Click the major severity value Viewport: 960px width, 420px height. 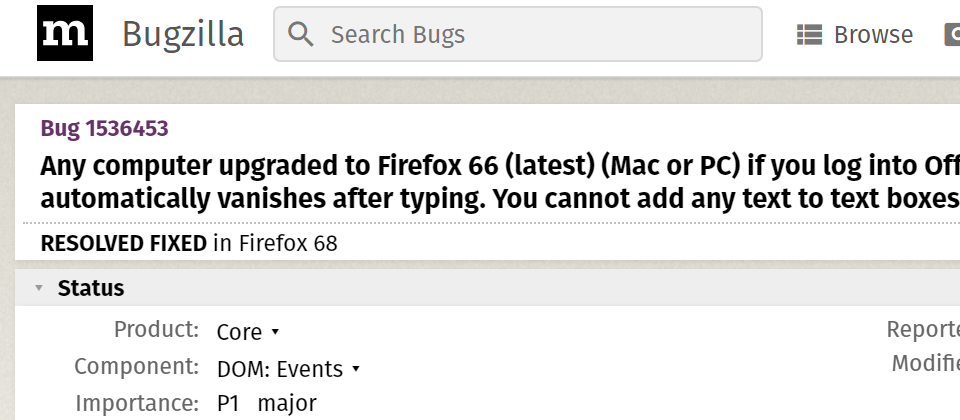click(287, 404)
